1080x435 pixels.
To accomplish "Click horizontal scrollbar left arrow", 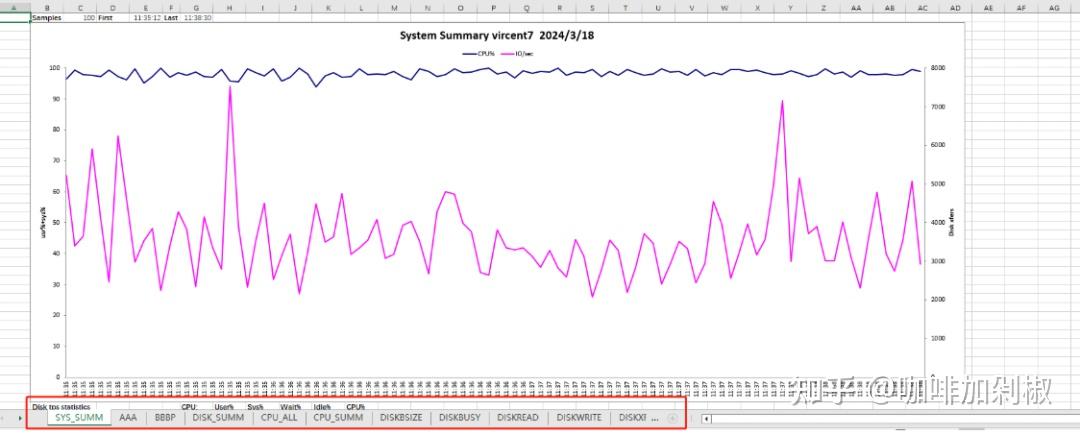I will [x=706, y=418].
